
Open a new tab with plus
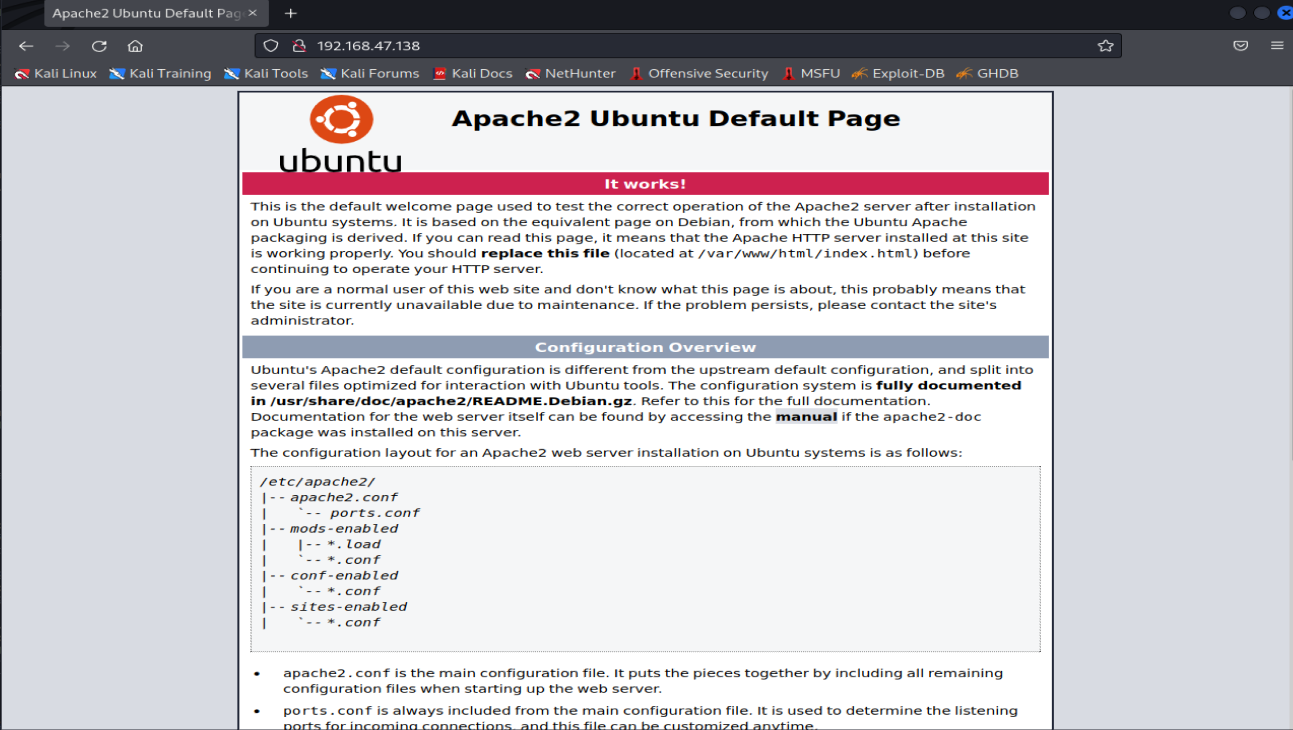[291, 14]
